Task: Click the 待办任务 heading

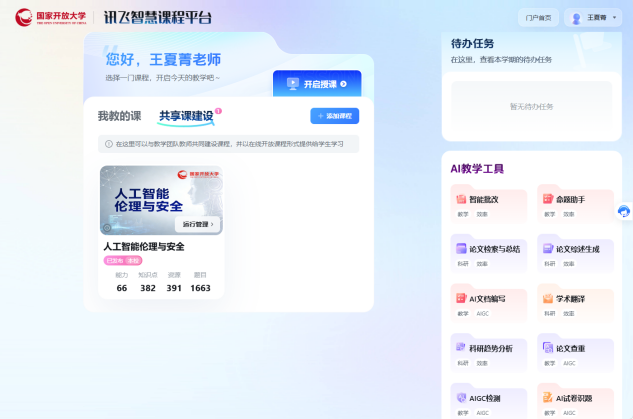Action: pyautogui.click(x=472, y=44)
